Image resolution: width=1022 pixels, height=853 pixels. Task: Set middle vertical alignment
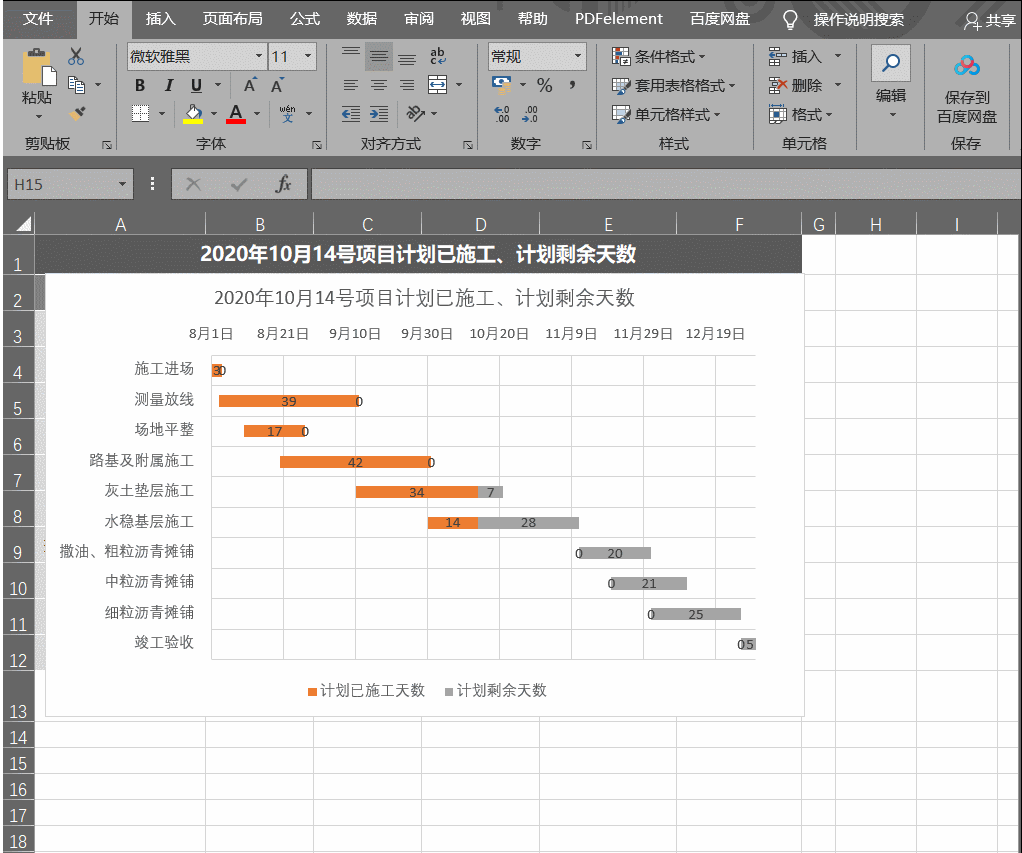[379, 56]
